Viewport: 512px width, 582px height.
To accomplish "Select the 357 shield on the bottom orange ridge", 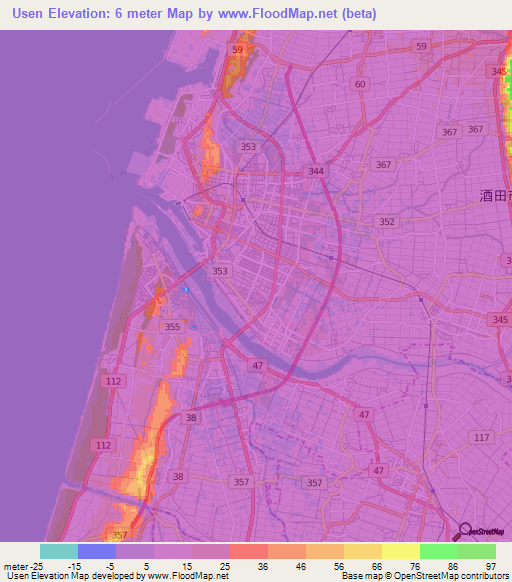I will point(120,535).
